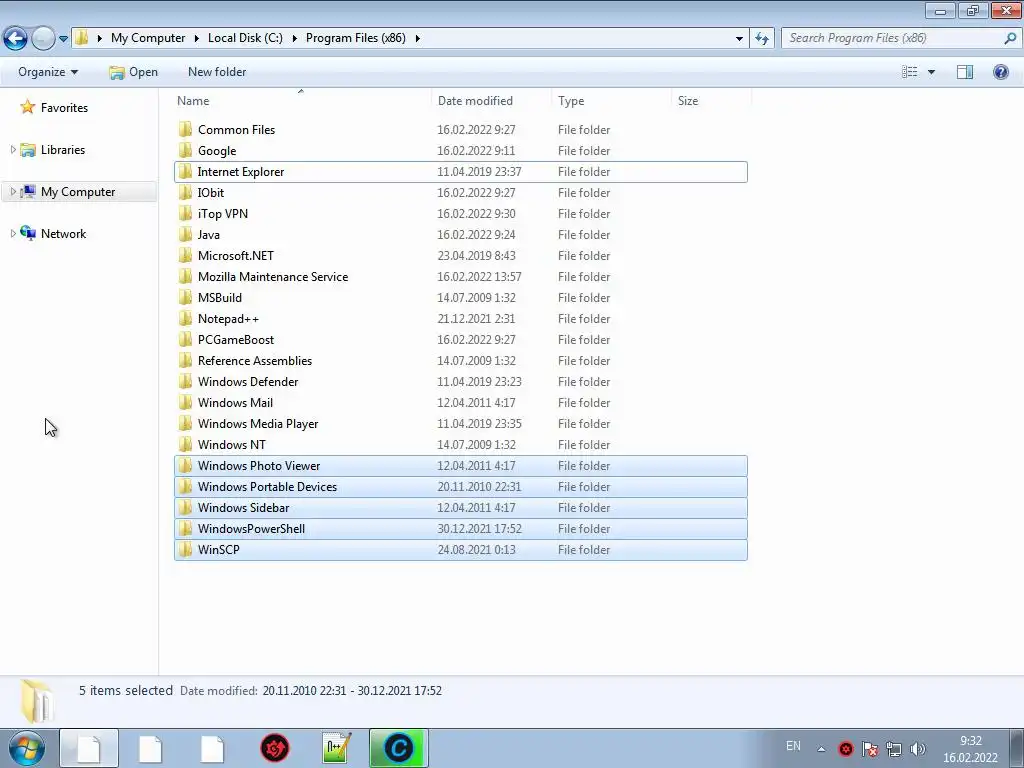Select the Google folder icon
The height and width of the screenshot is (768, 1024).
(185, 150)
